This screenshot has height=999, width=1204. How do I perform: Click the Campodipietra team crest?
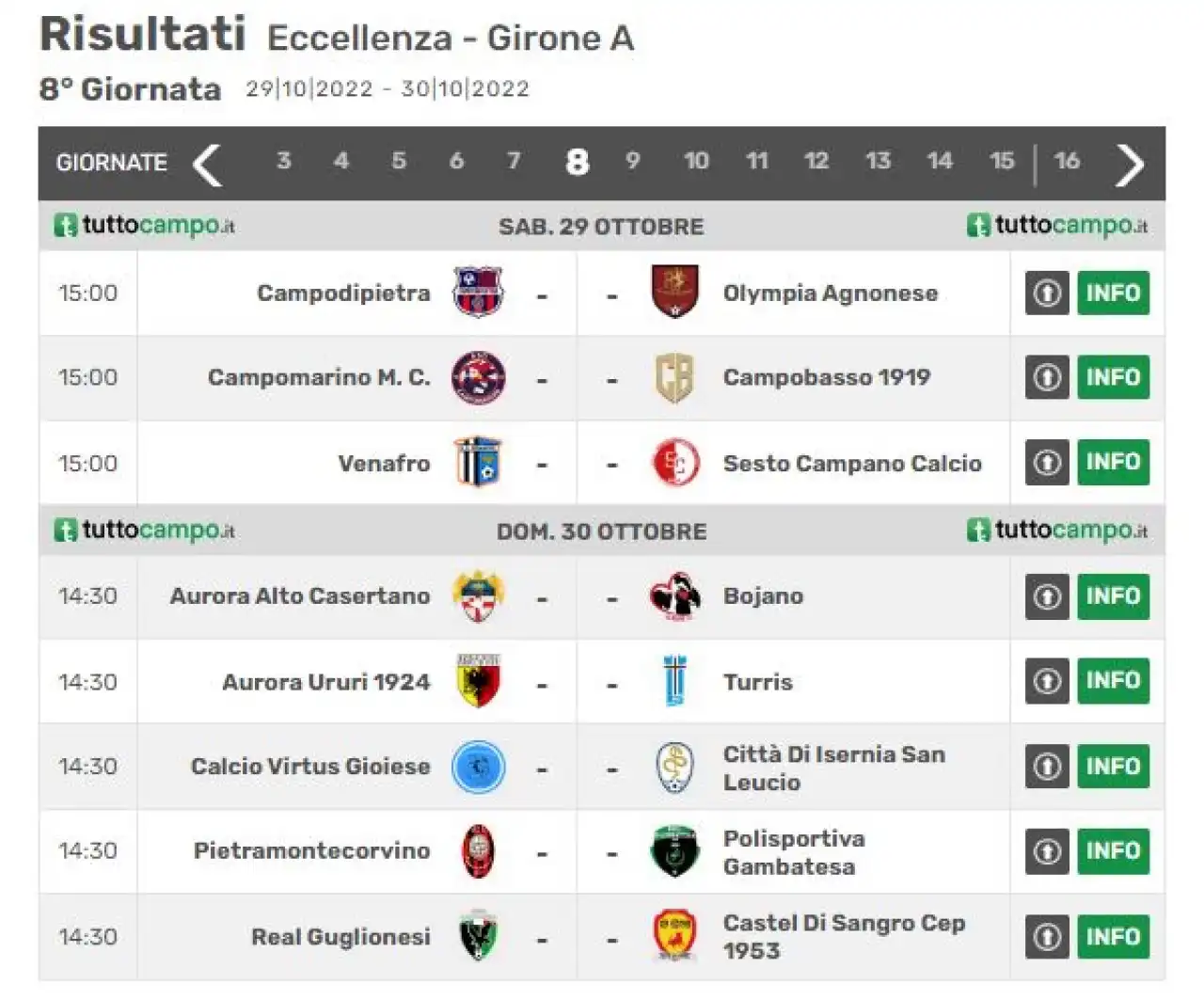[x=478, y=293]
